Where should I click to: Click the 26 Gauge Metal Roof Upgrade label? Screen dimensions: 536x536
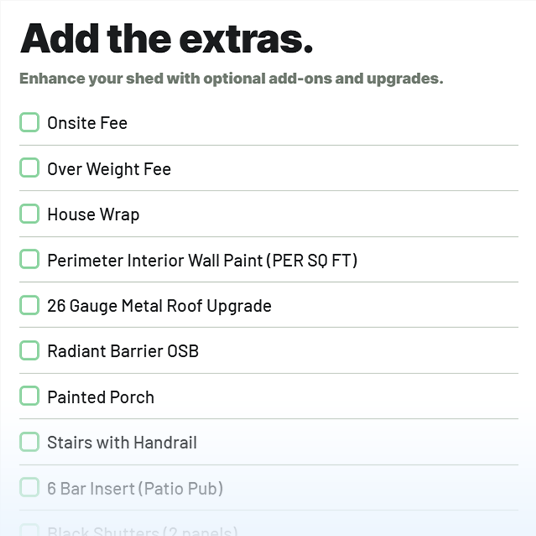point(159,306)
